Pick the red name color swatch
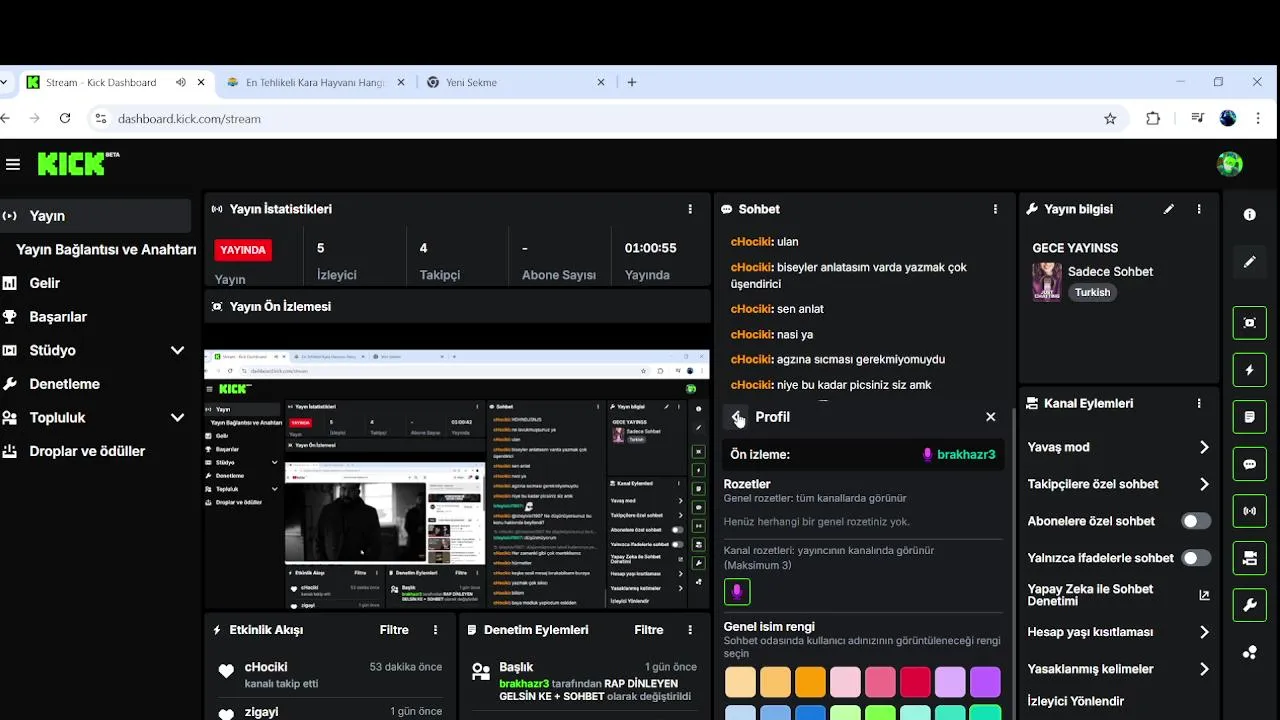The image size is (1280, 720). pos(915,682)
